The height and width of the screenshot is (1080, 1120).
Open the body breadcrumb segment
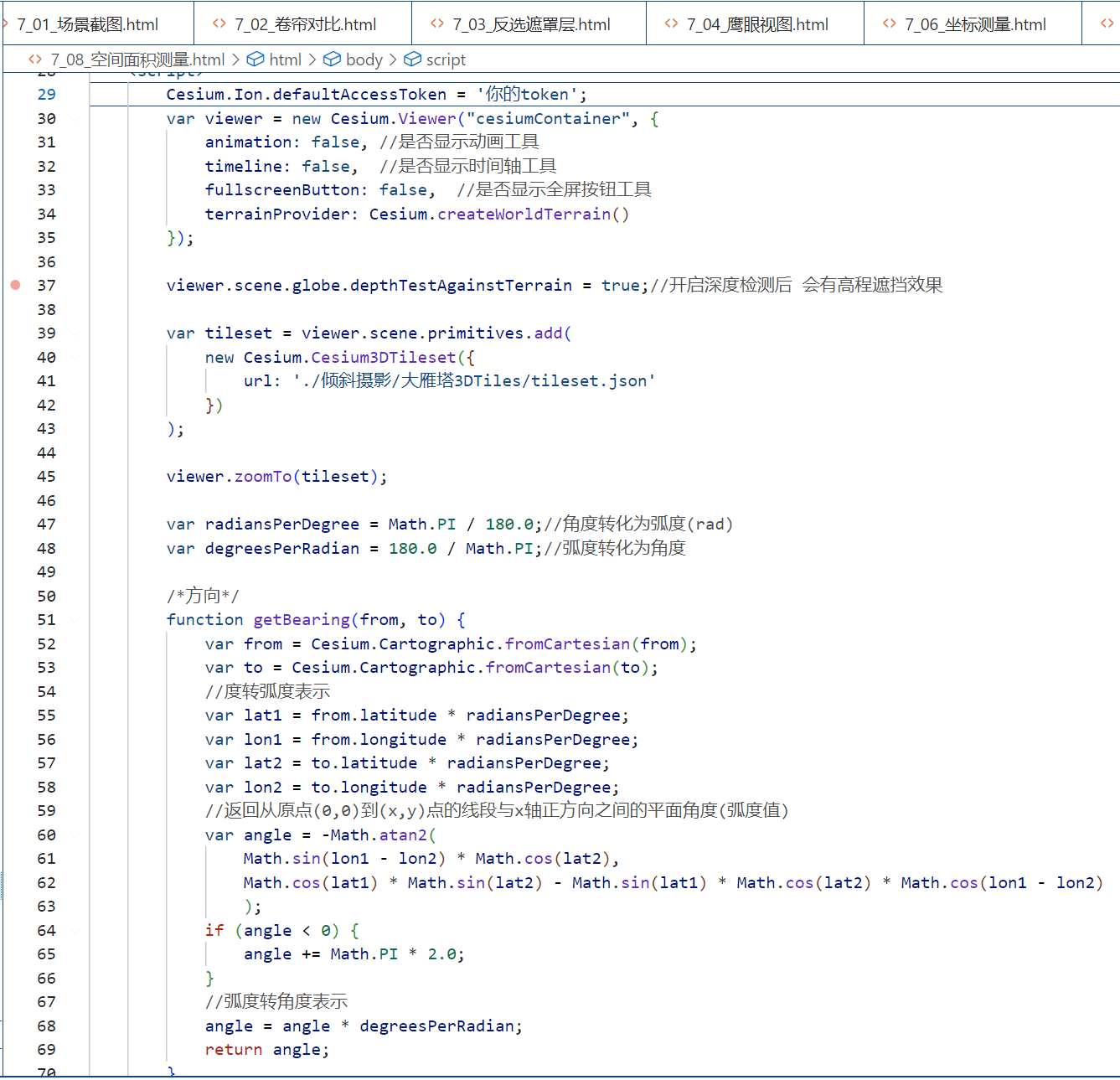click(x=364, y=59)
